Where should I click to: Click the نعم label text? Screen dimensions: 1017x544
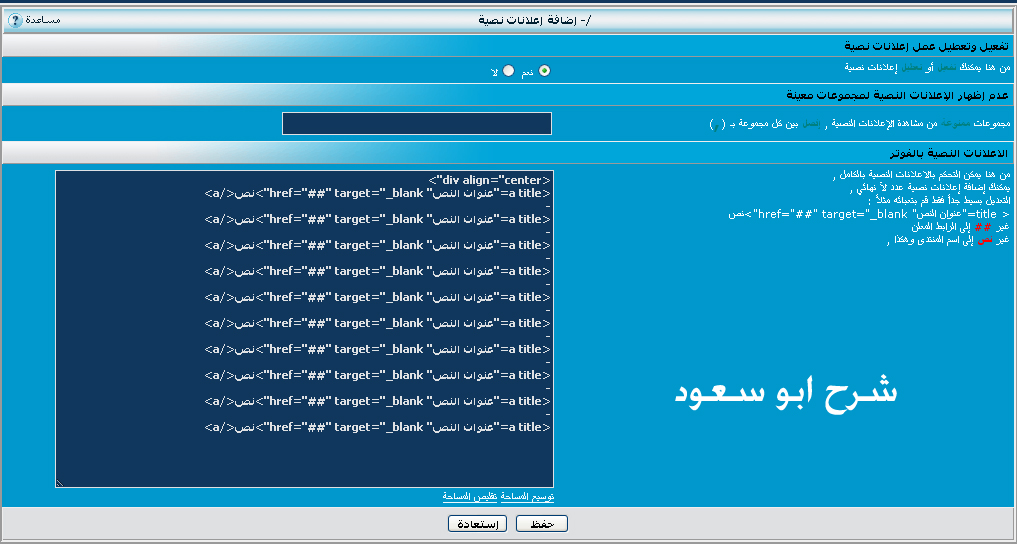[526, 72]
